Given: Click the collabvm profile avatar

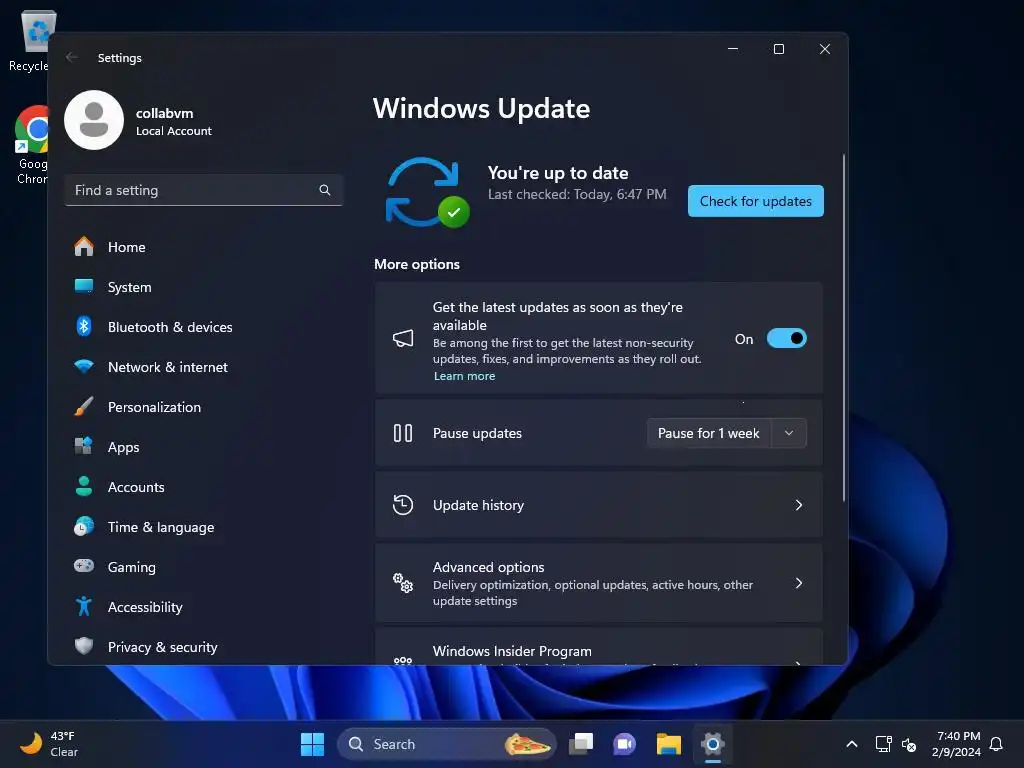Looking at the screenshot, I should pos(94,120).
